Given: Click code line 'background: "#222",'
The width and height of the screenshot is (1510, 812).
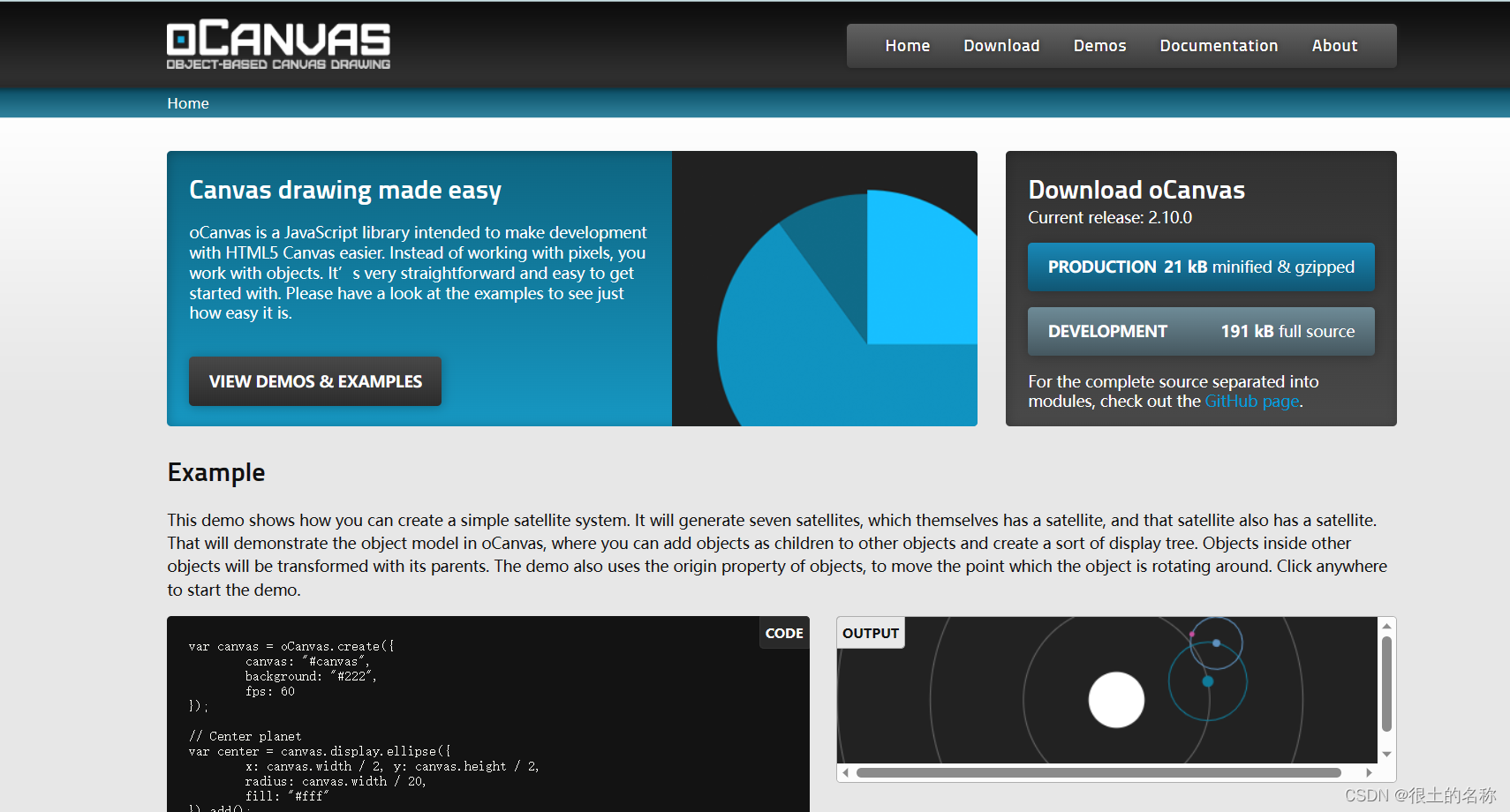Looking at the screenshot, I should (311, 676).
